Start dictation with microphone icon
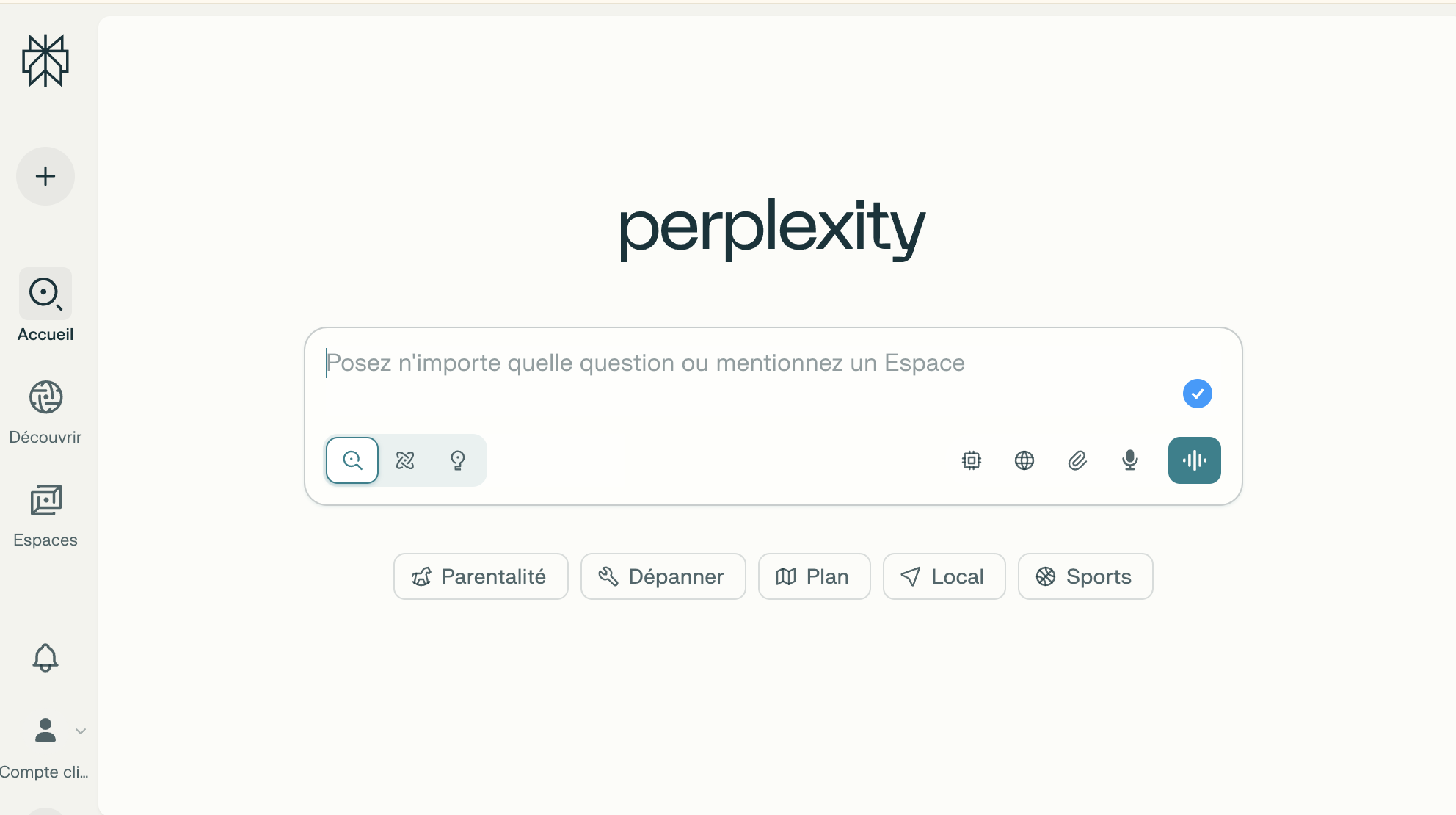Screen dimensions: 1456x815 (1130, 460)
